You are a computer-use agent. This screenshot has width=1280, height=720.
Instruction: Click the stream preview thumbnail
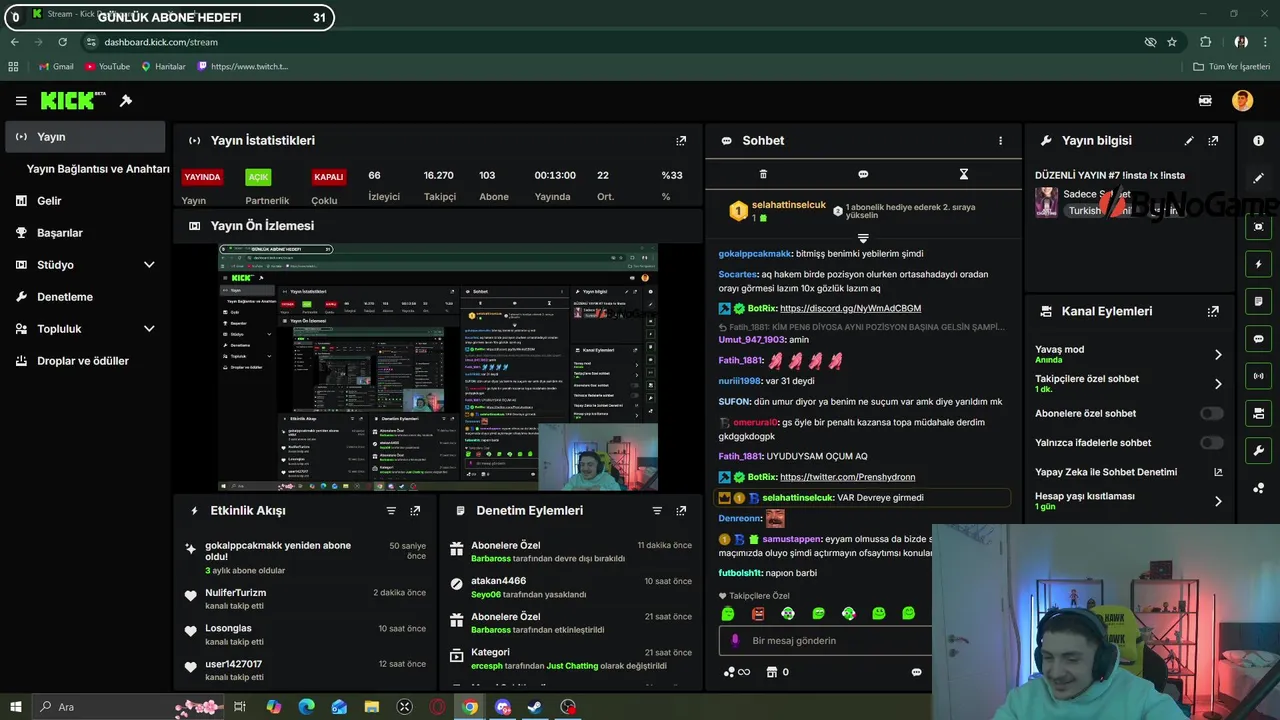438,367
